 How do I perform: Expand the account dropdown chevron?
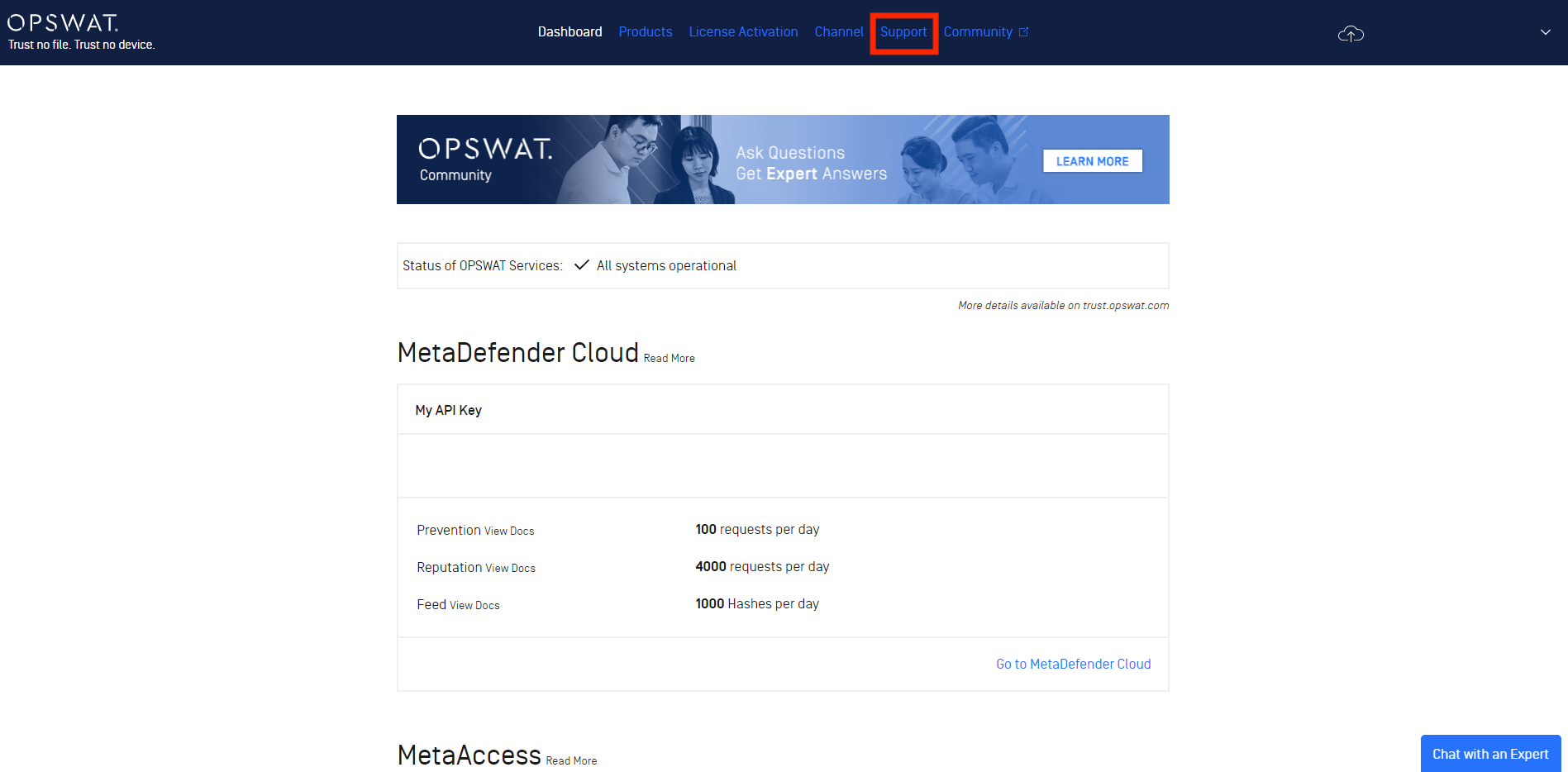coord(1546,32)
